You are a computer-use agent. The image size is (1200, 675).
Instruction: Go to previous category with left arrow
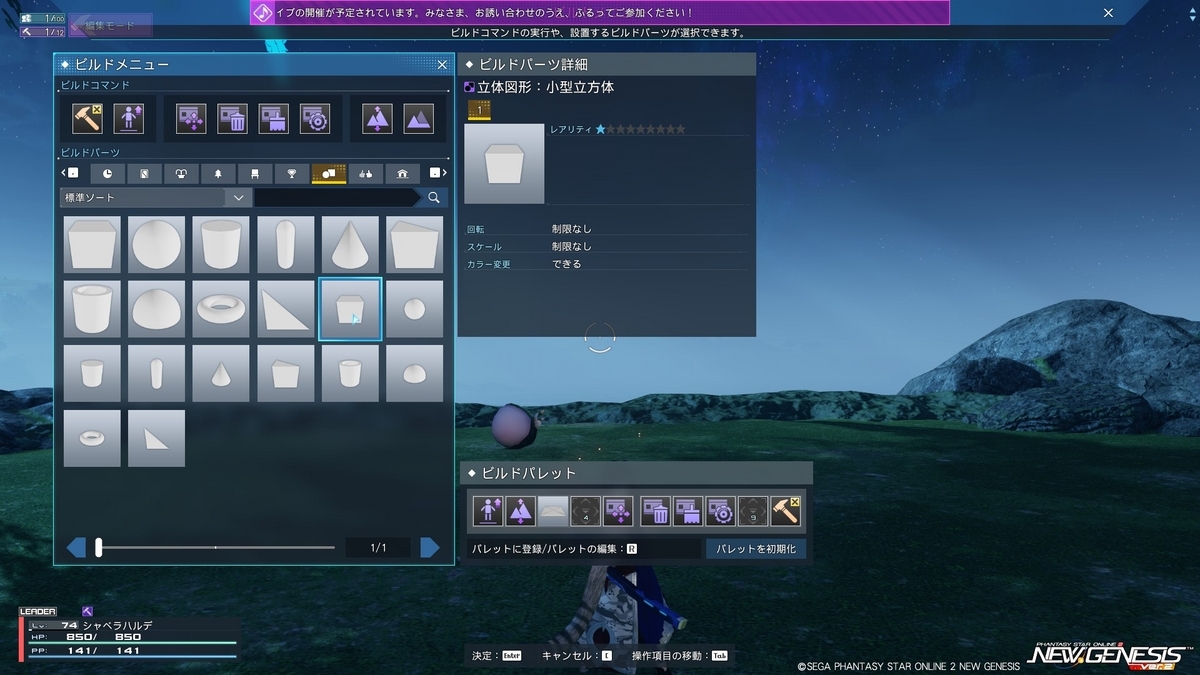tap(72, 173)
